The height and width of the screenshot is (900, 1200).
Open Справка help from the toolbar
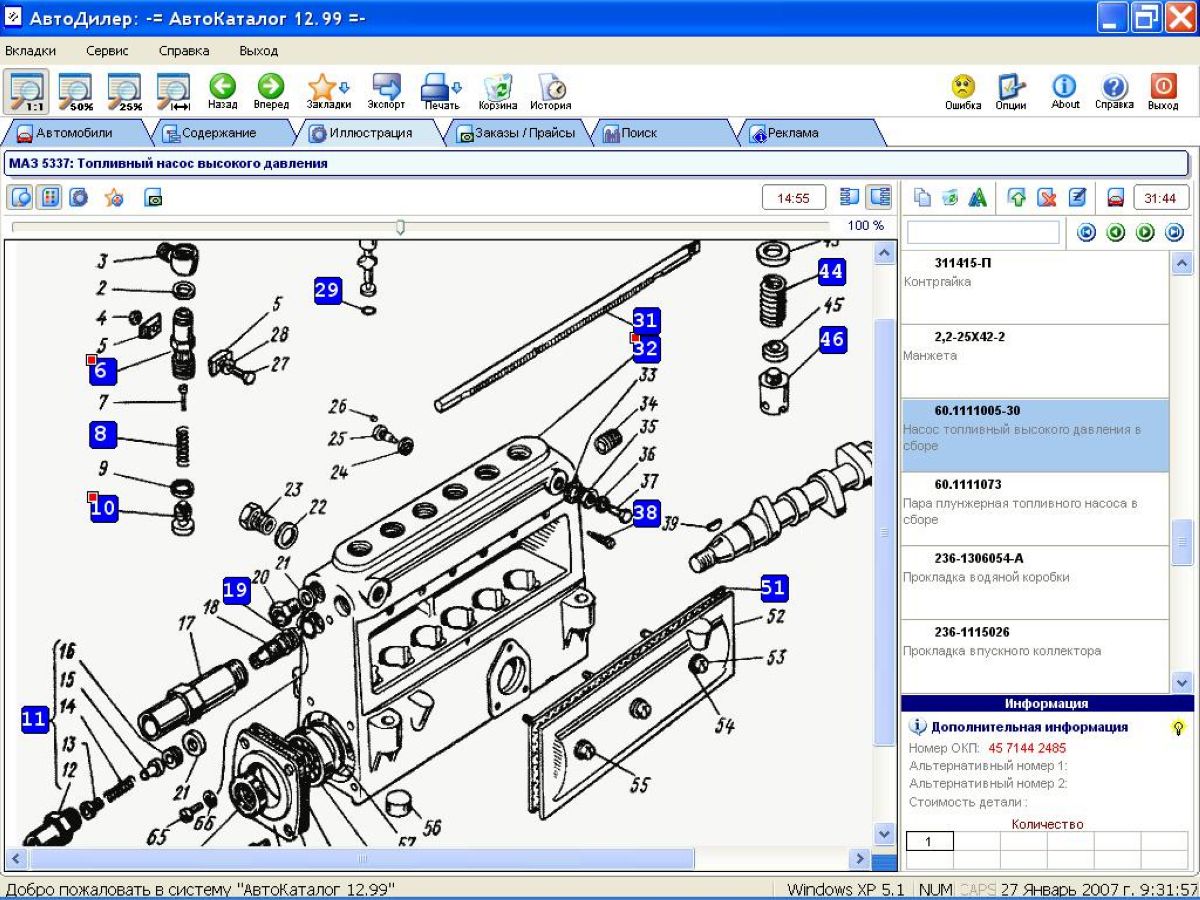pos(1114,91)
